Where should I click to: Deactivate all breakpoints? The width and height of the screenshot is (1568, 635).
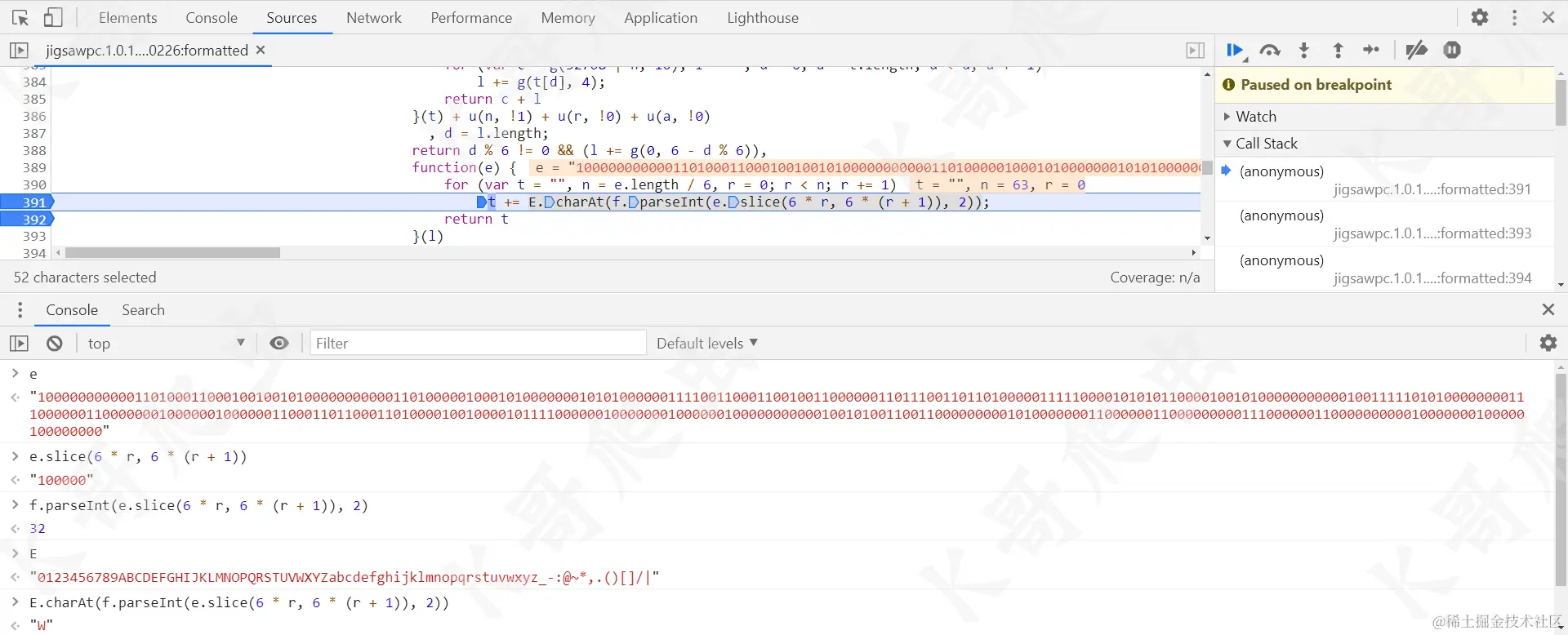point(1416,50)
